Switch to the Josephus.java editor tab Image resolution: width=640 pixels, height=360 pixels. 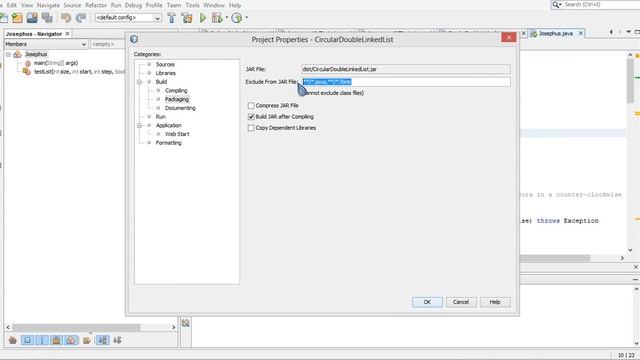(555, 33)
